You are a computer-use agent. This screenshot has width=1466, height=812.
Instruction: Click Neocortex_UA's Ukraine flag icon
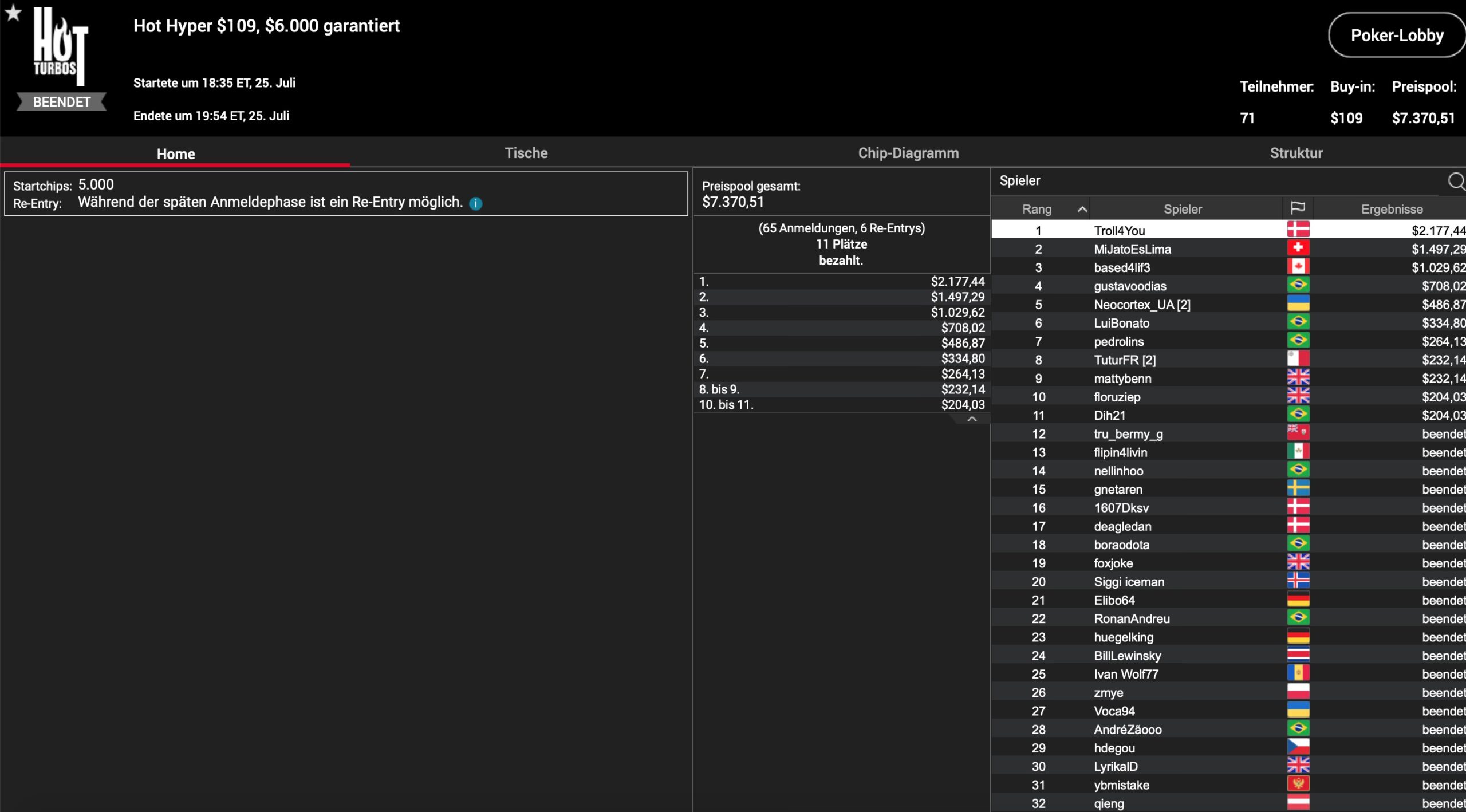click(x=1298, y=304)
